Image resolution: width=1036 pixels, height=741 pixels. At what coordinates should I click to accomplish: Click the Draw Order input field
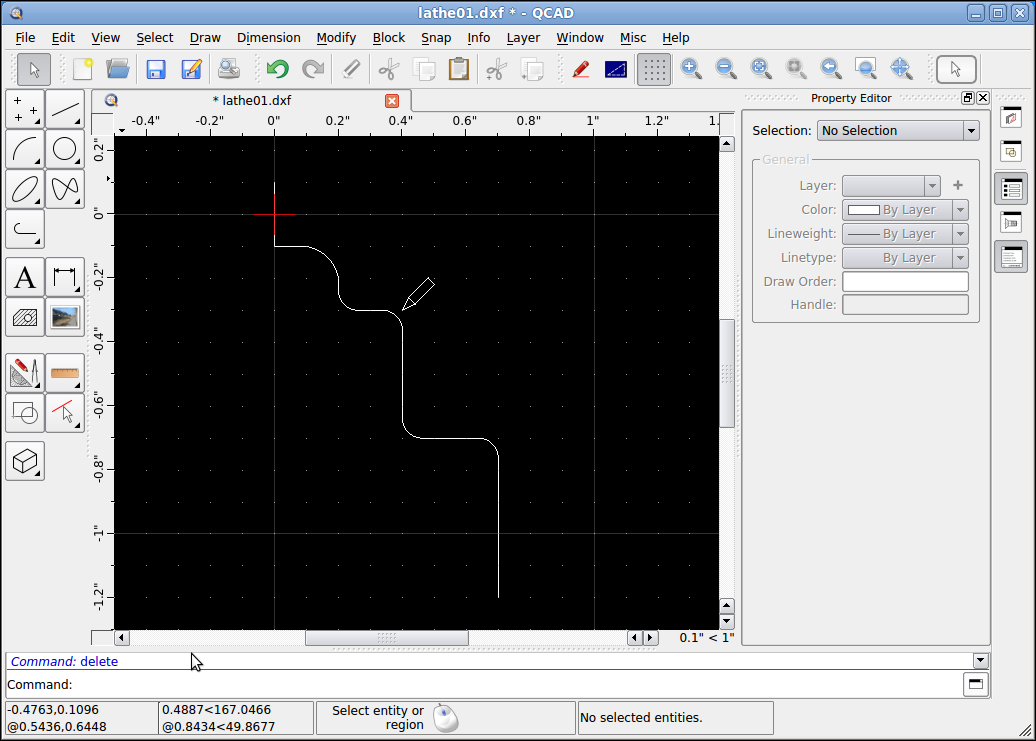click(x=905, y=281)
